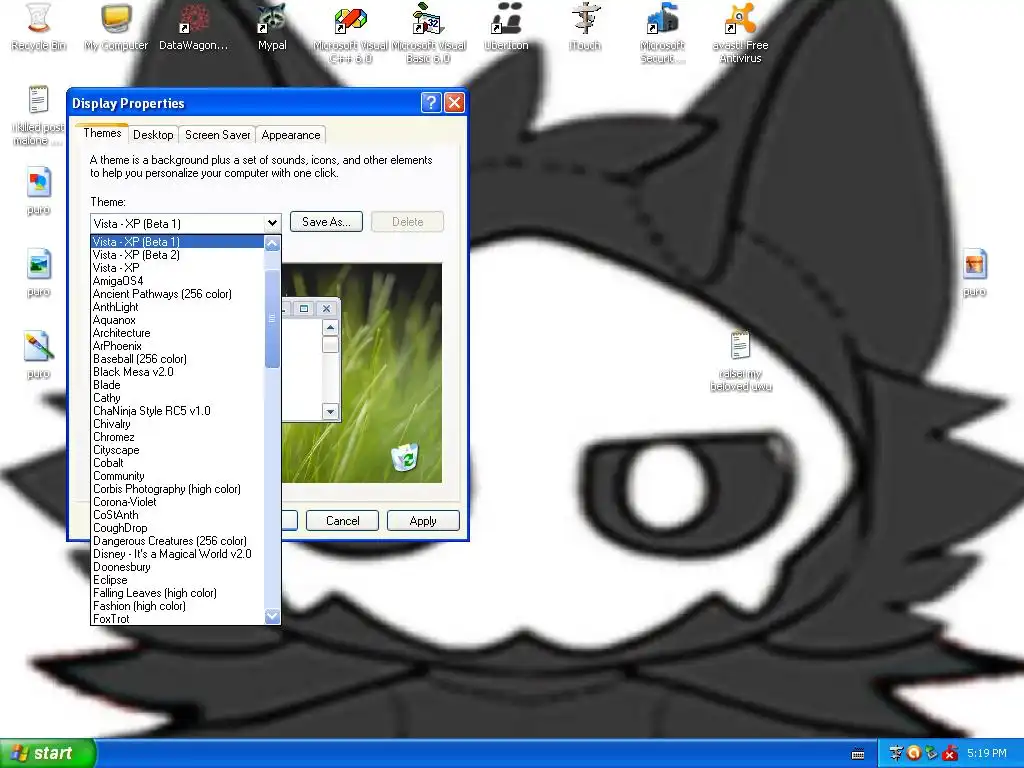Select the Ubericon desktop shortcut

tap(506, 18)
